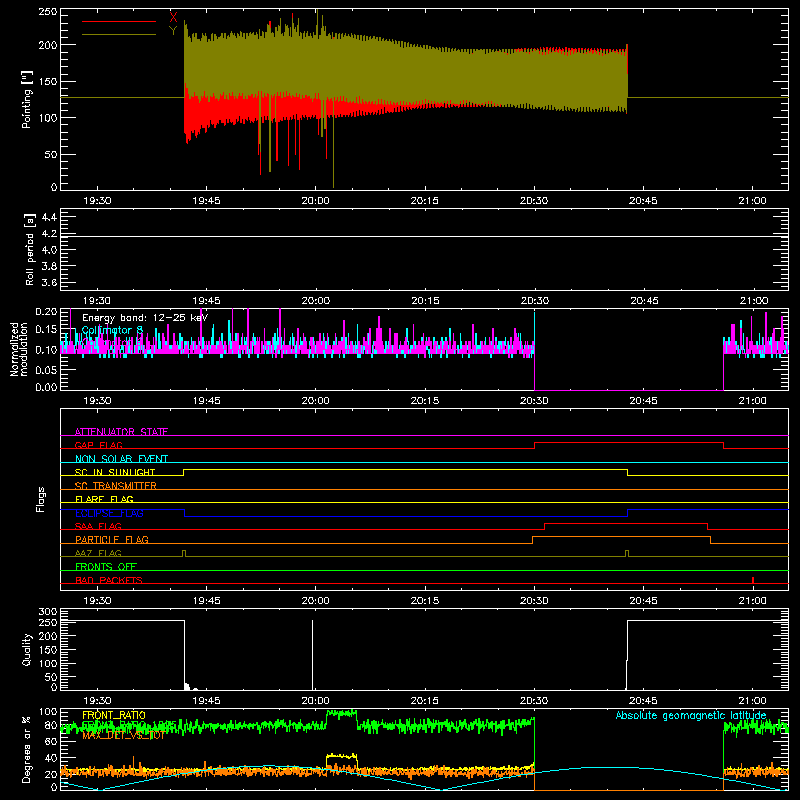This screenshot has width=800, height=800.
Task: Click the Normalized modulation axis title
Action: [x=19, y=349]
